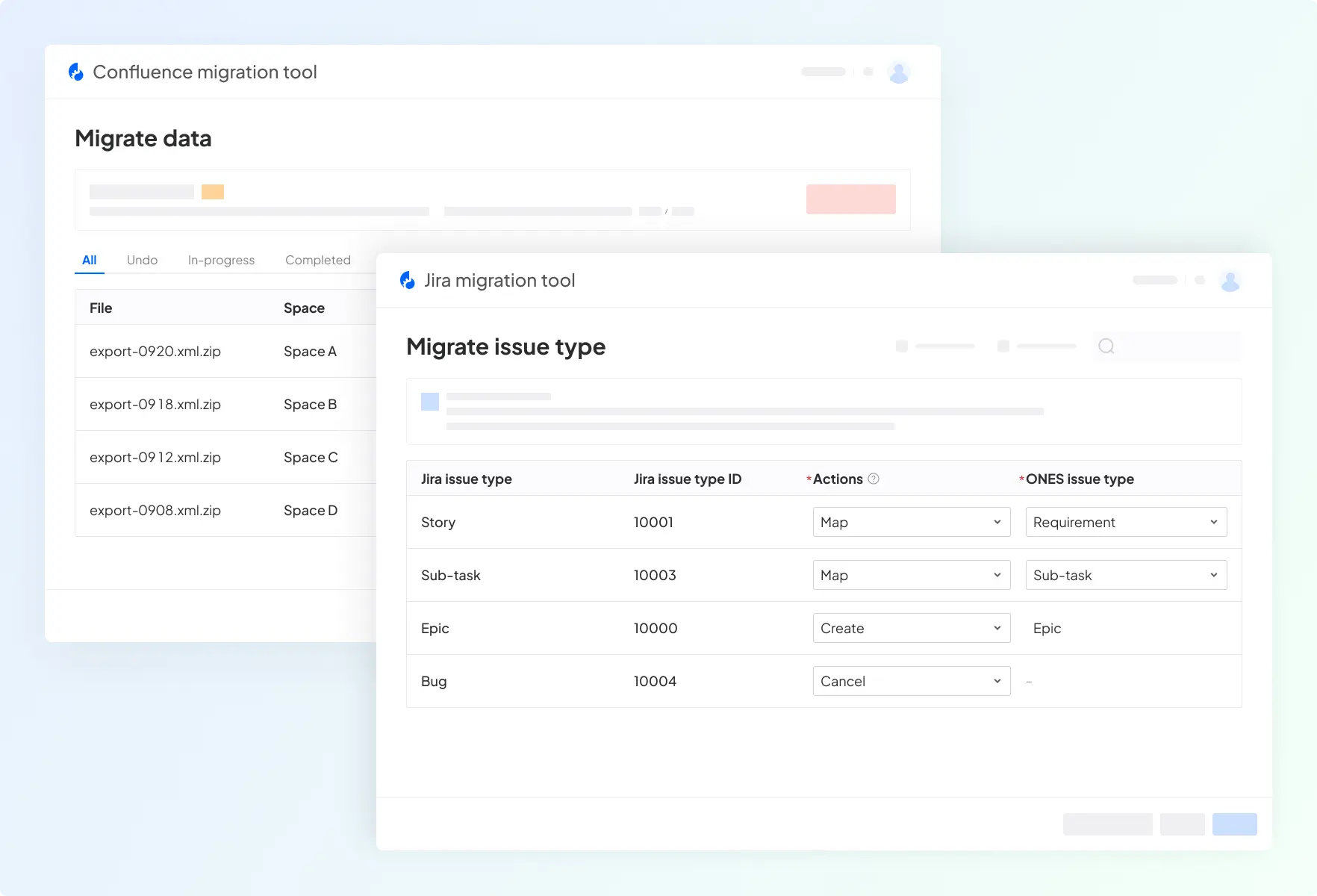Toggle the first legend checkbox above the table

pos(901,346)
